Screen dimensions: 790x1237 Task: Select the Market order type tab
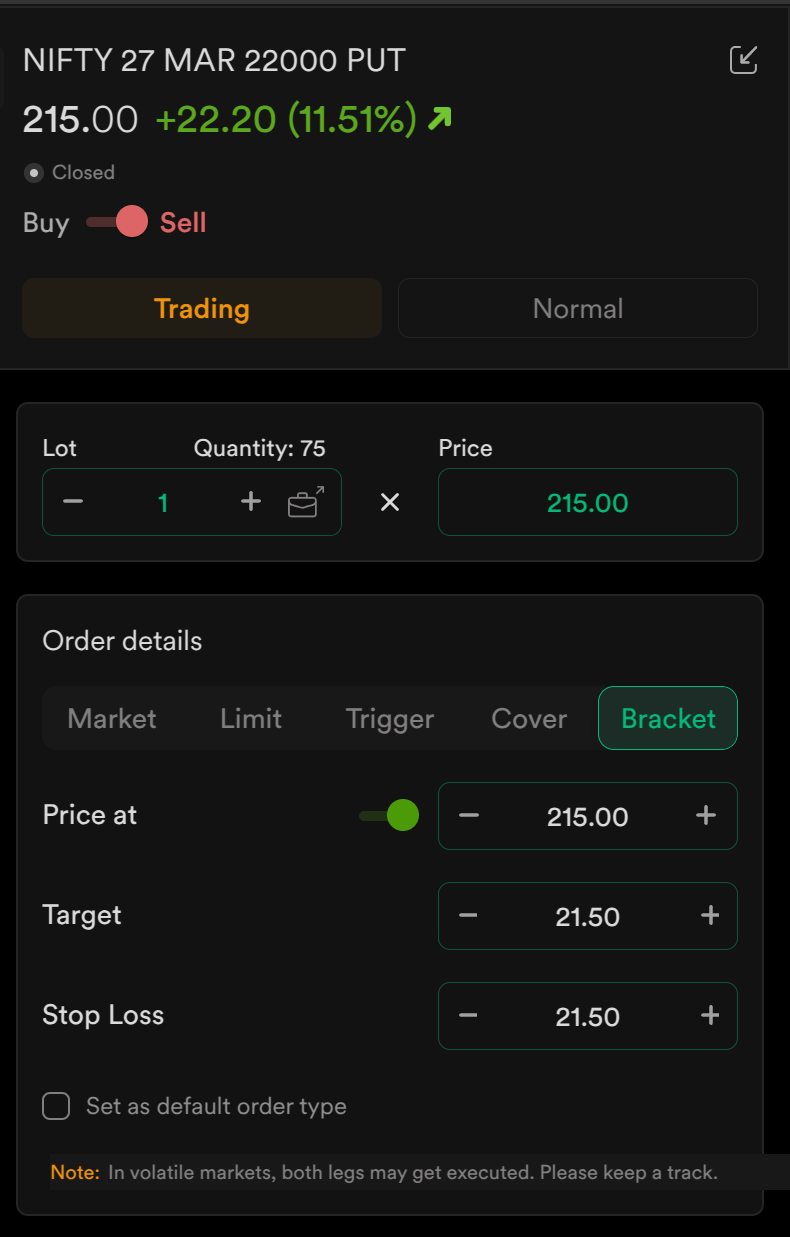[112, 718]
